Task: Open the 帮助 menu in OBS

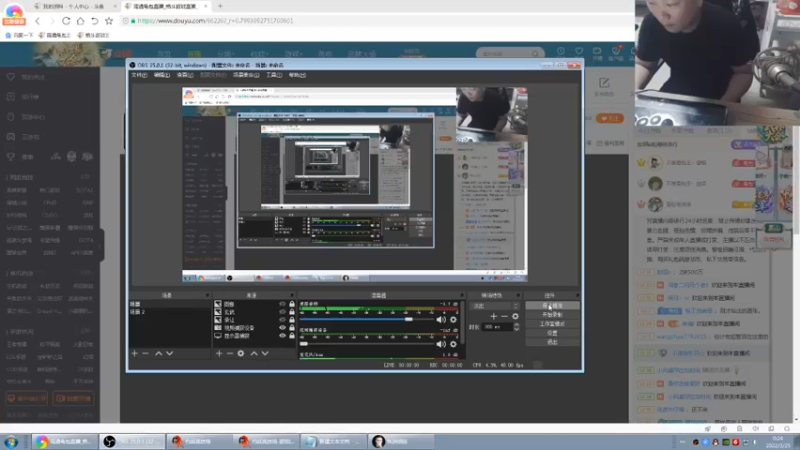Action: (297, 75)
